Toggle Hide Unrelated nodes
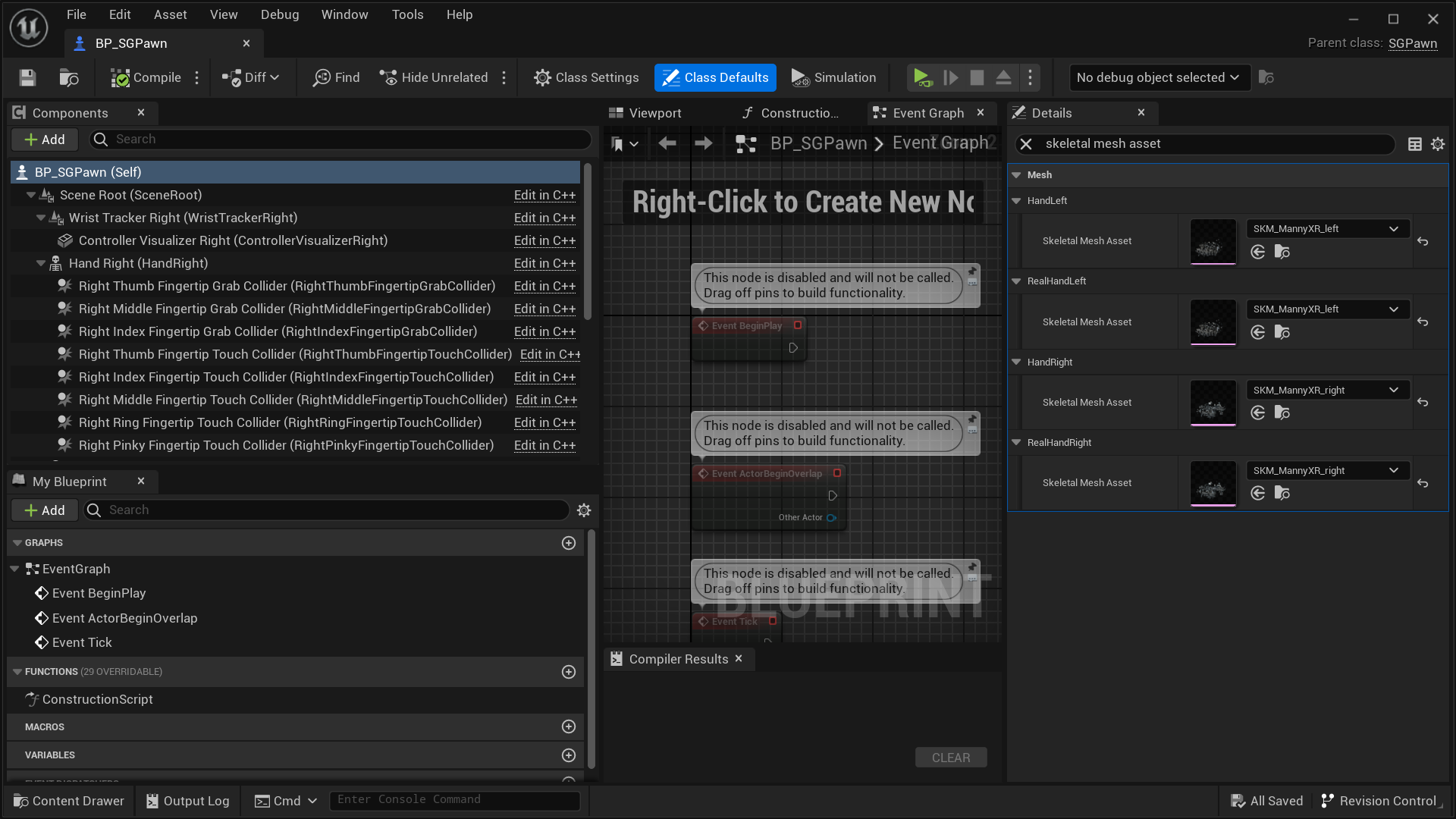The image size is (1456, 819). [434, 77]
